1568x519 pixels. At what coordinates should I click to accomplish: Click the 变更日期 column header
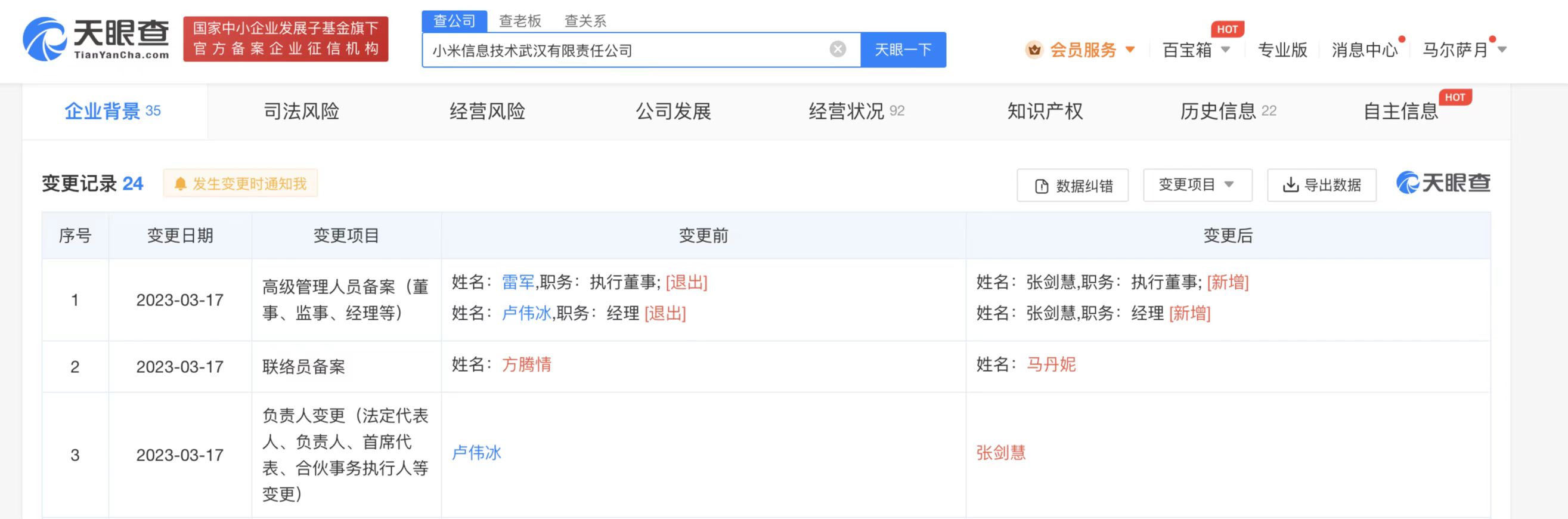[x=180, y=235]
